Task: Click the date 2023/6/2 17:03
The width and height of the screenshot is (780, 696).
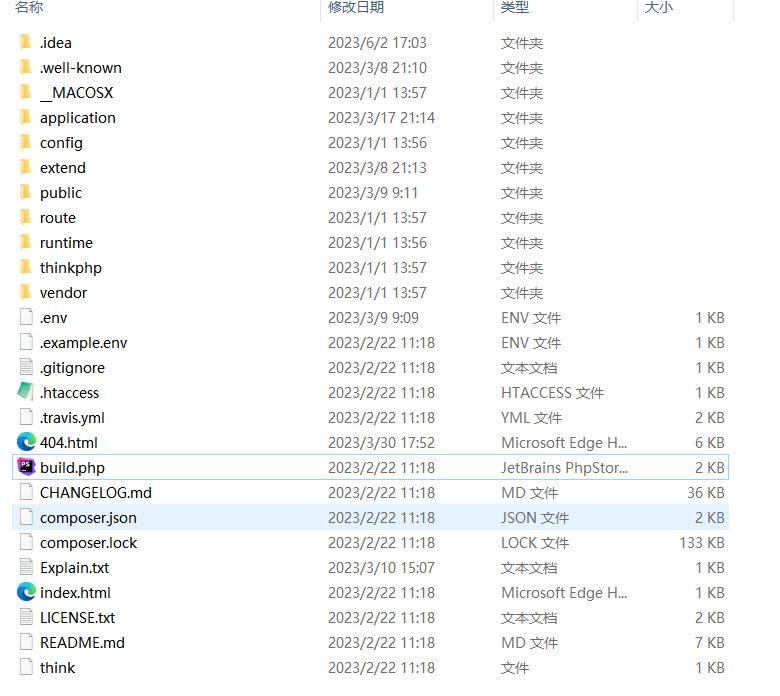Action: (377, 43)
